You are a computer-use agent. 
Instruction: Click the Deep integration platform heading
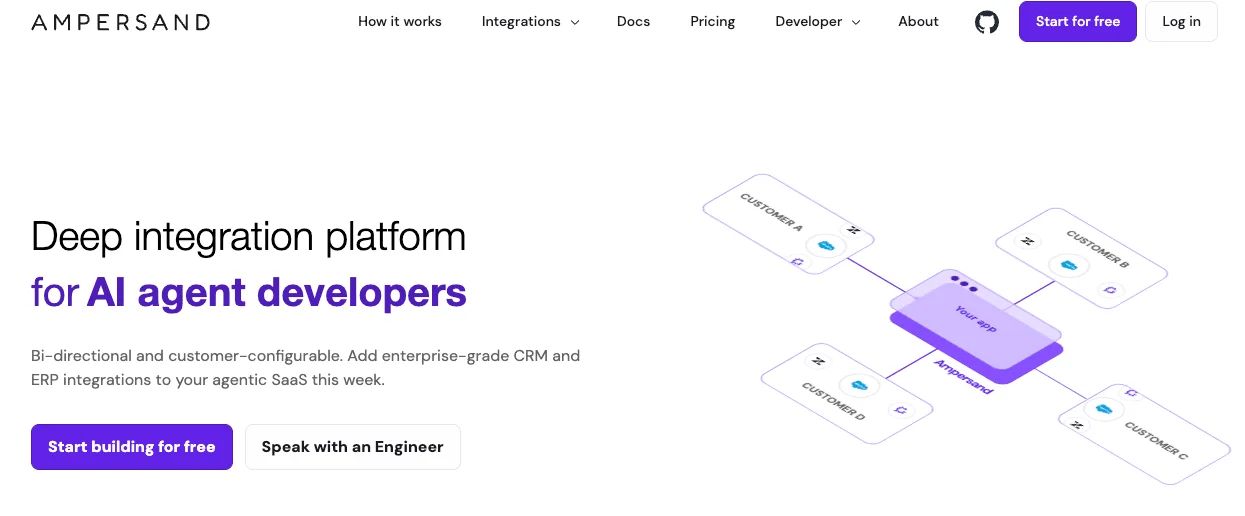click(x=249, y=237)
